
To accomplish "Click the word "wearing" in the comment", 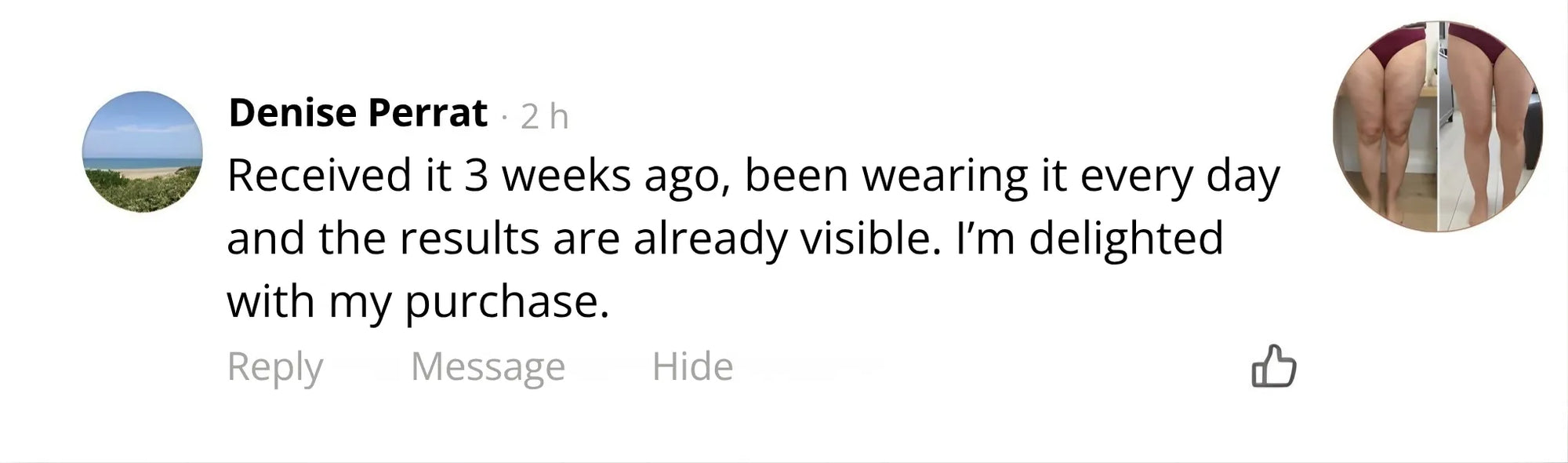I will (x=945, y=177).
